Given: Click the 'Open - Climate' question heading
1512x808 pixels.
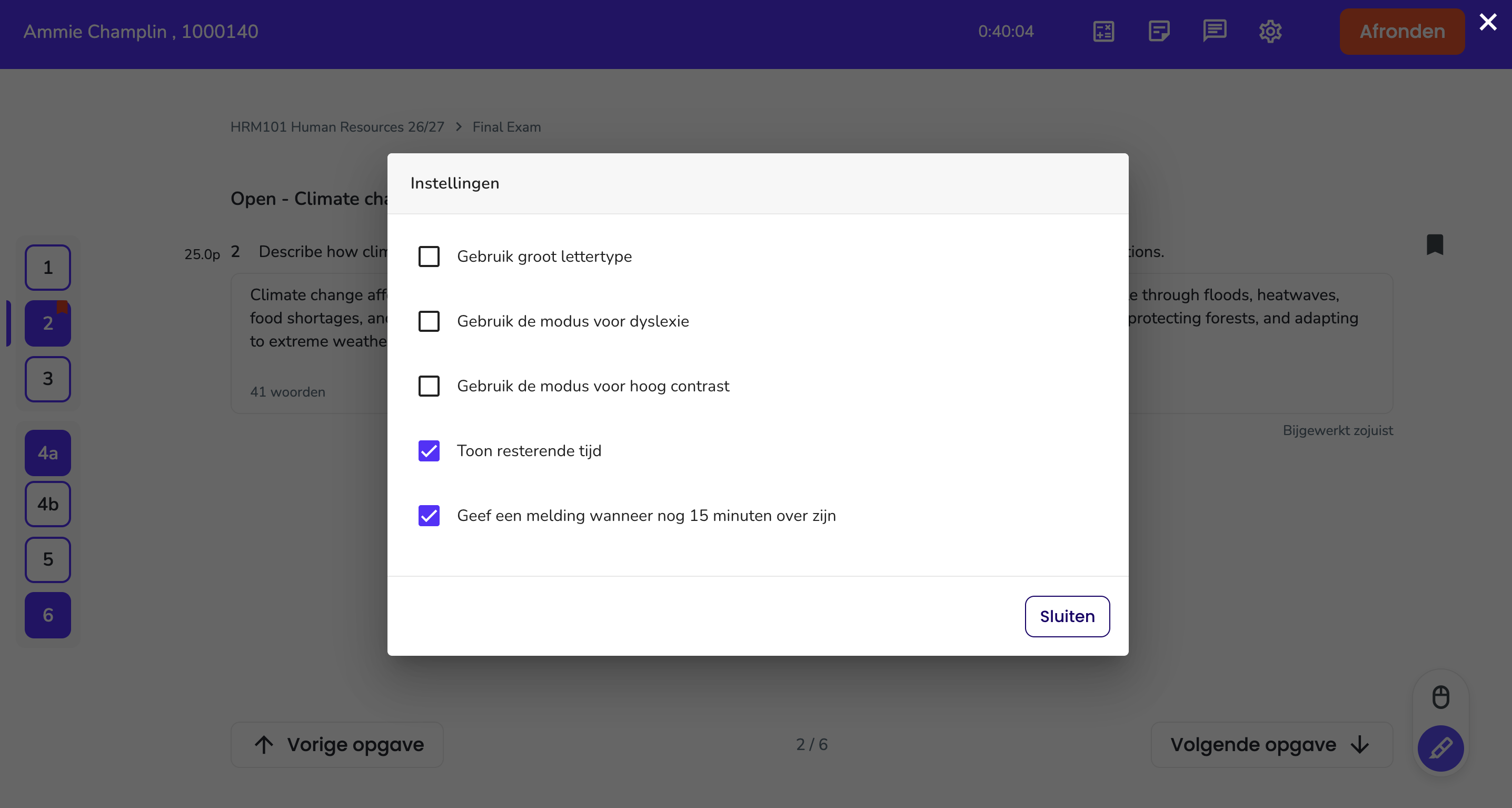Looking at the screenshot, I should [x=310, y=199].
